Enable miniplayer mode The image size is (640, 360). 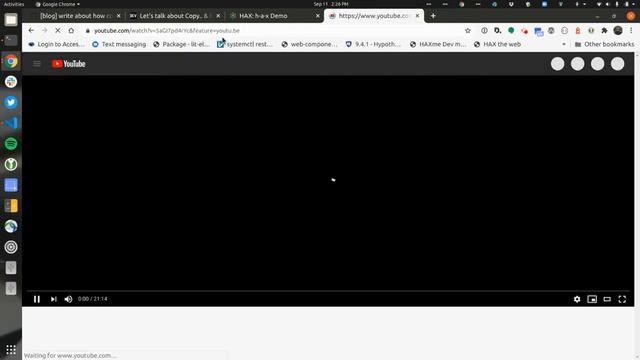tap(592, 299)
